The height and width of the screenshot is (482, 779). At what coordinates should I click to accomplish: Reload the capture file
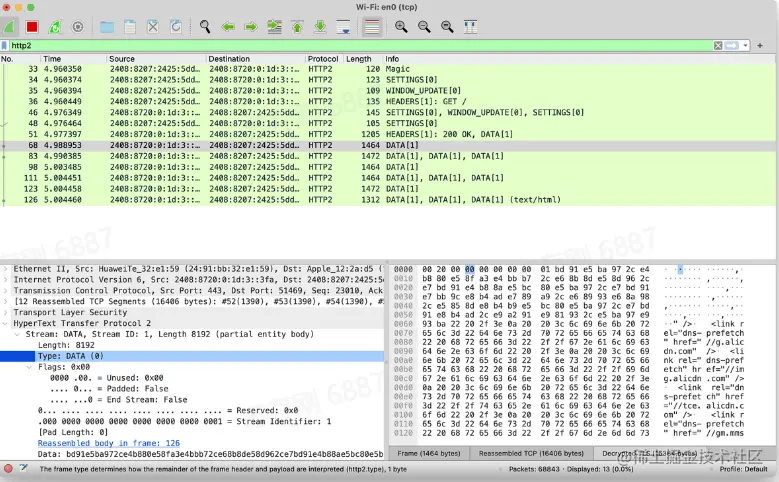pyautogui.click(x=176, y=26)
